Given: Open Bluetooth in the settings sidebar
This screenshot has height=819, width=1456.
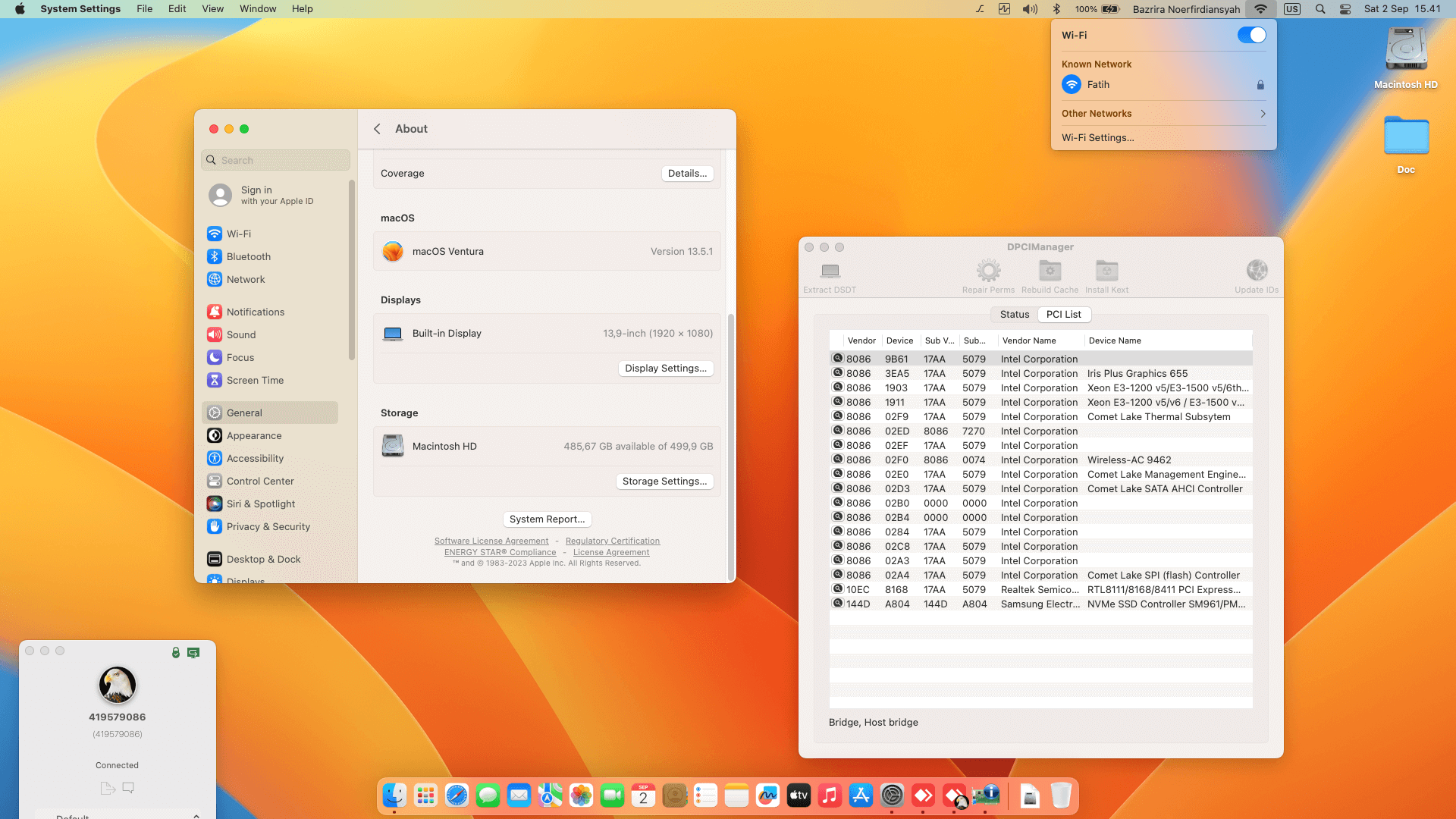Looking at the screenshot, I should pos(248,257).
